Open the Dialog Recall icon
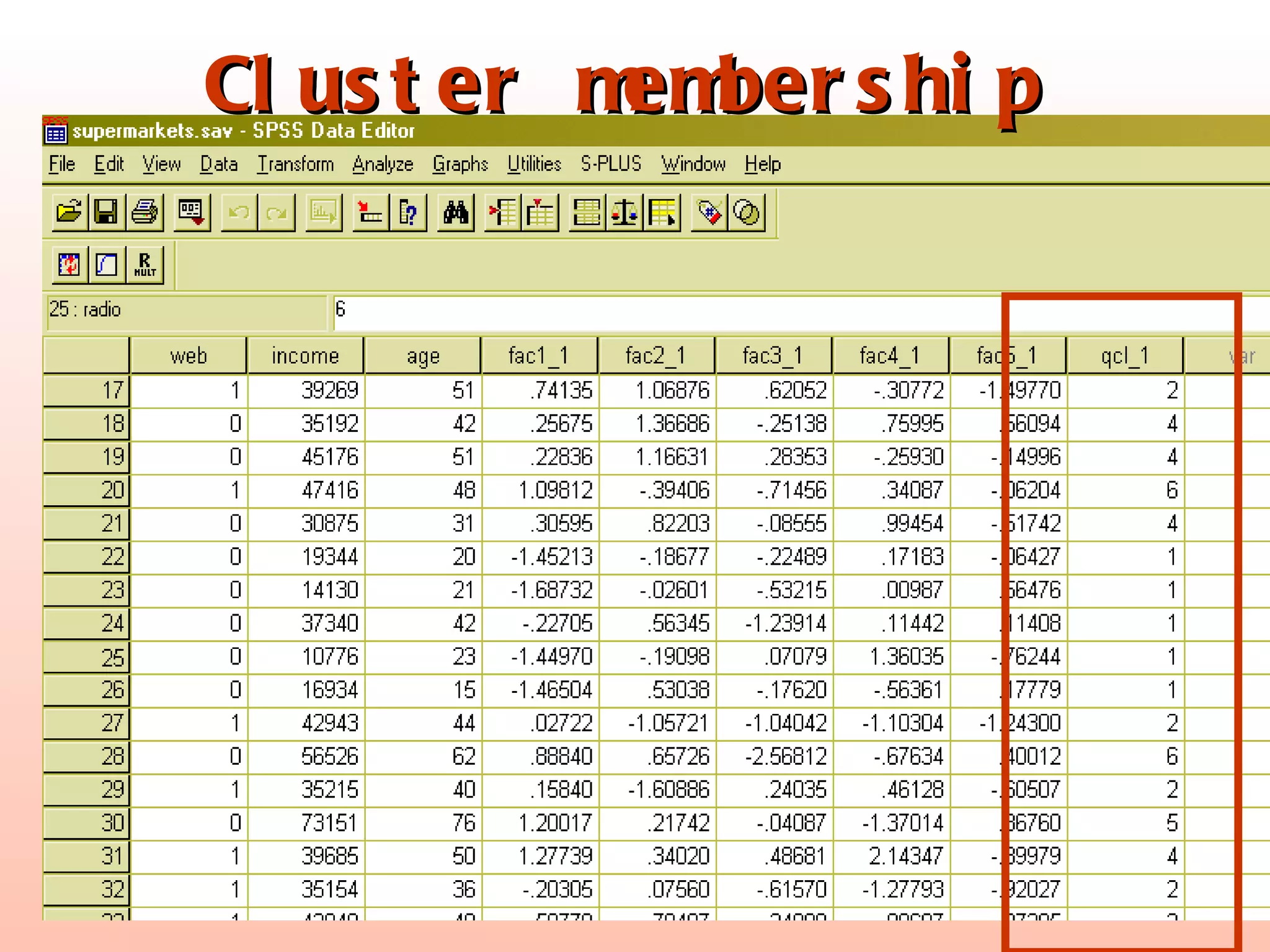 (192, 213)
